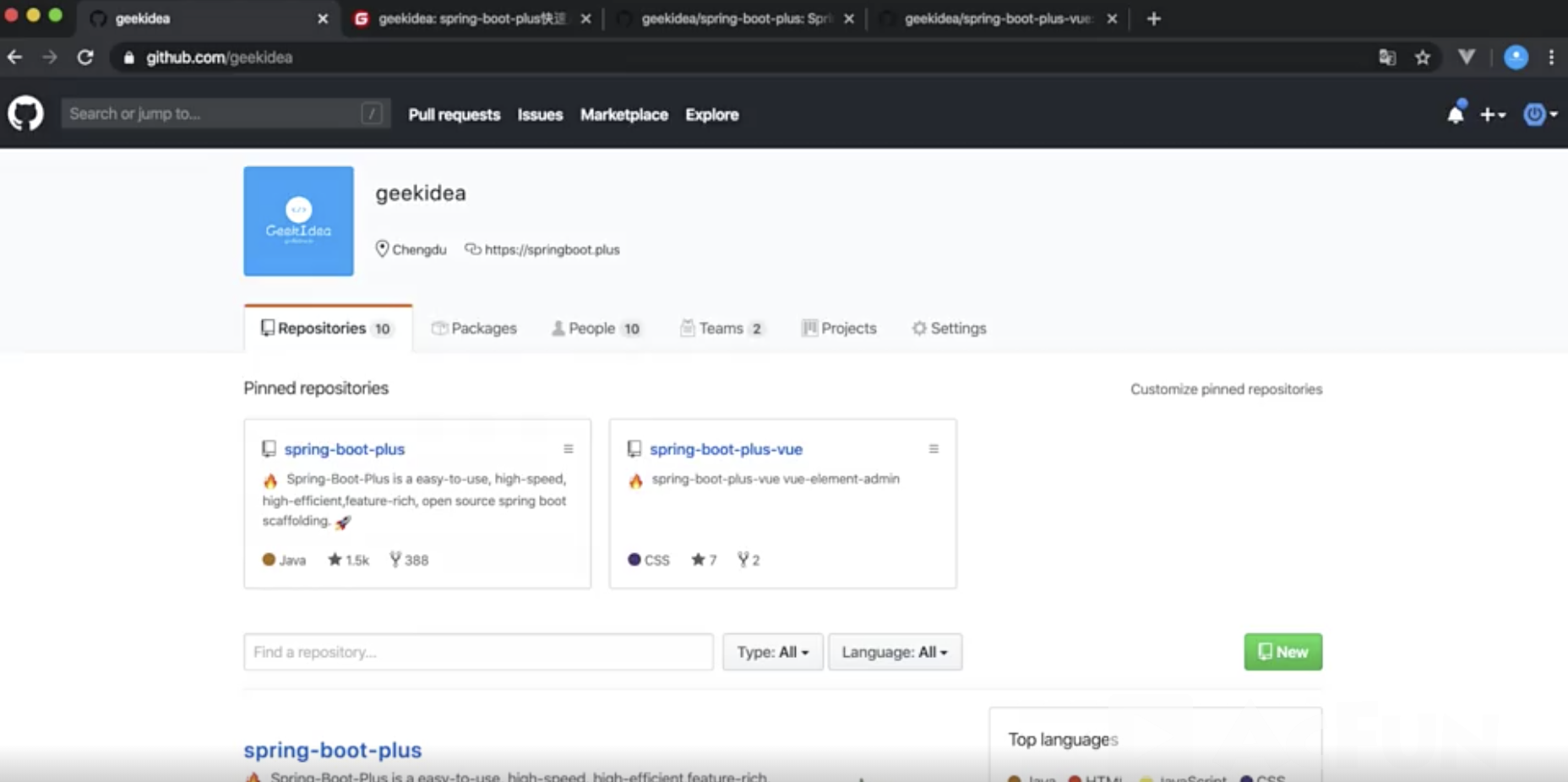Click repo icon on spring-boot-plus-vue card
Screen dimensions: 1568x782
pos(634,448)
